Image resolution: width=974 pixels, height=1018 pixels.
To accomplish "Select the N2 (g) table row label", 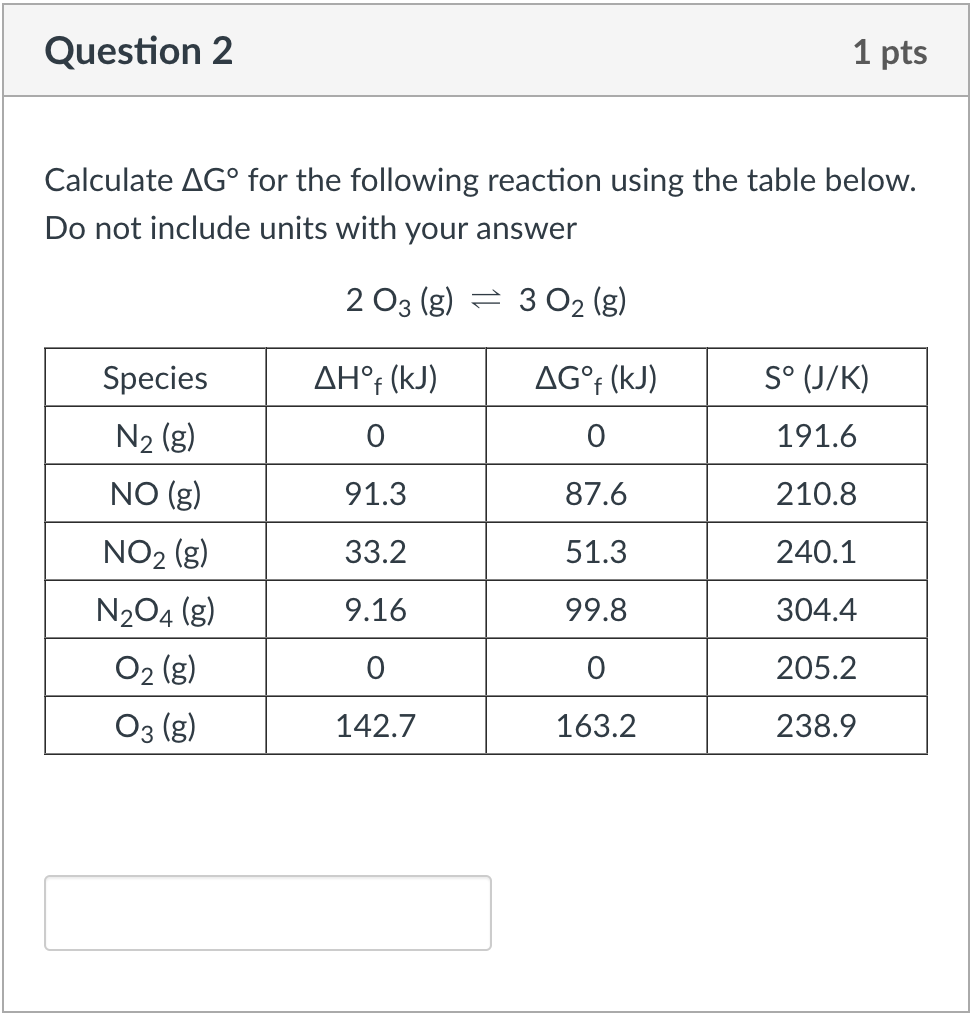I will click(x=155, y=435).
